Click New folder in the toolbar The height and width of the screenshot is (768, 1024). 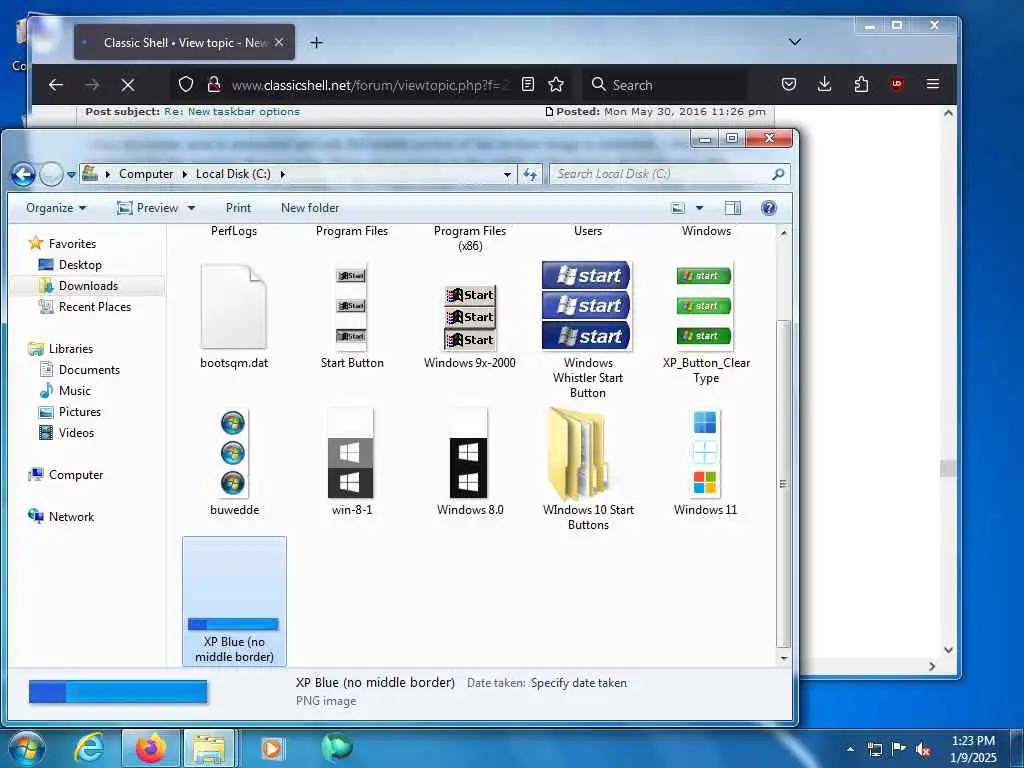[310, 208]
